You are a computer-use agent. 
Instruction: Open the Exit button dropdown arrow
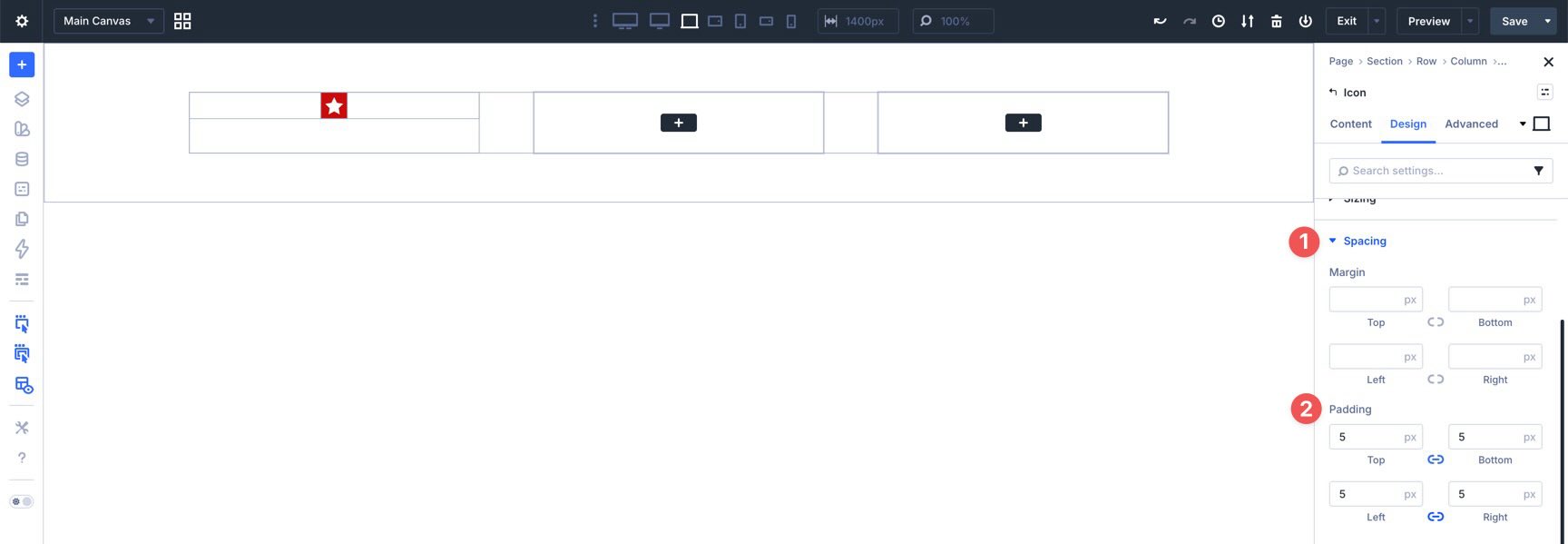[1377, 21]
